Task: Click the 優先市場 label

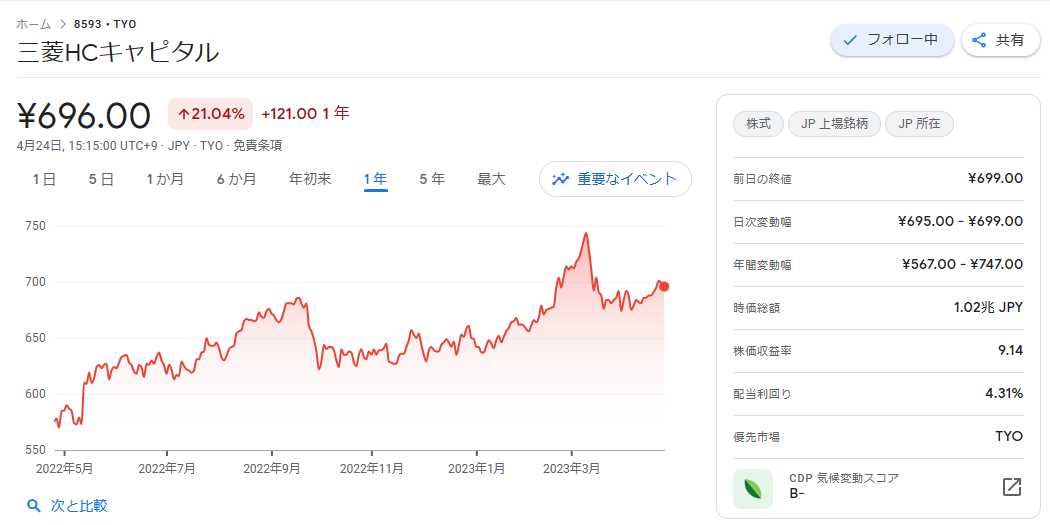Action: 757,437
